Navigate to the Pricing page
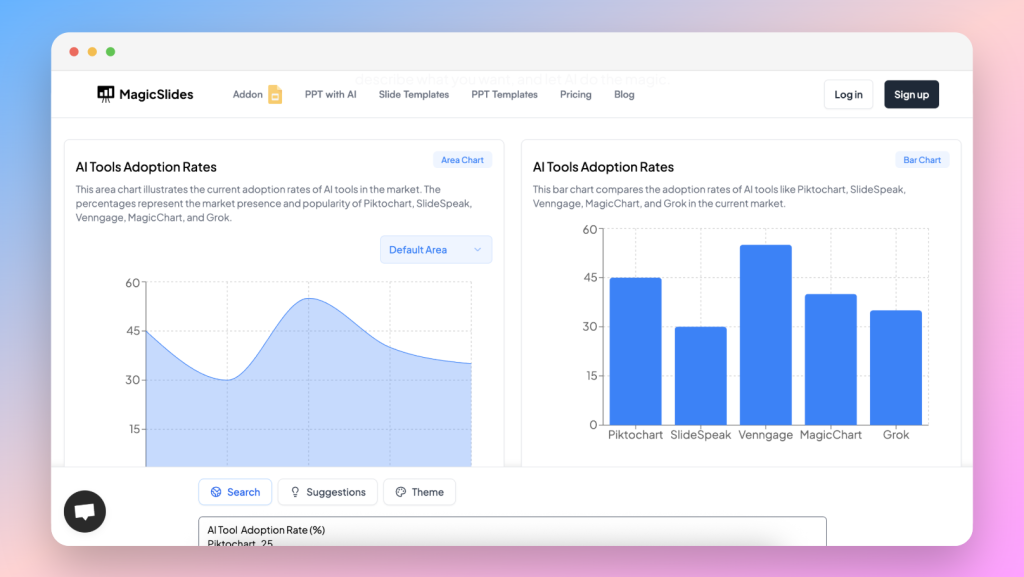Image resolution: width=1024 pixels, height=577 pixels. click(575, 95)
